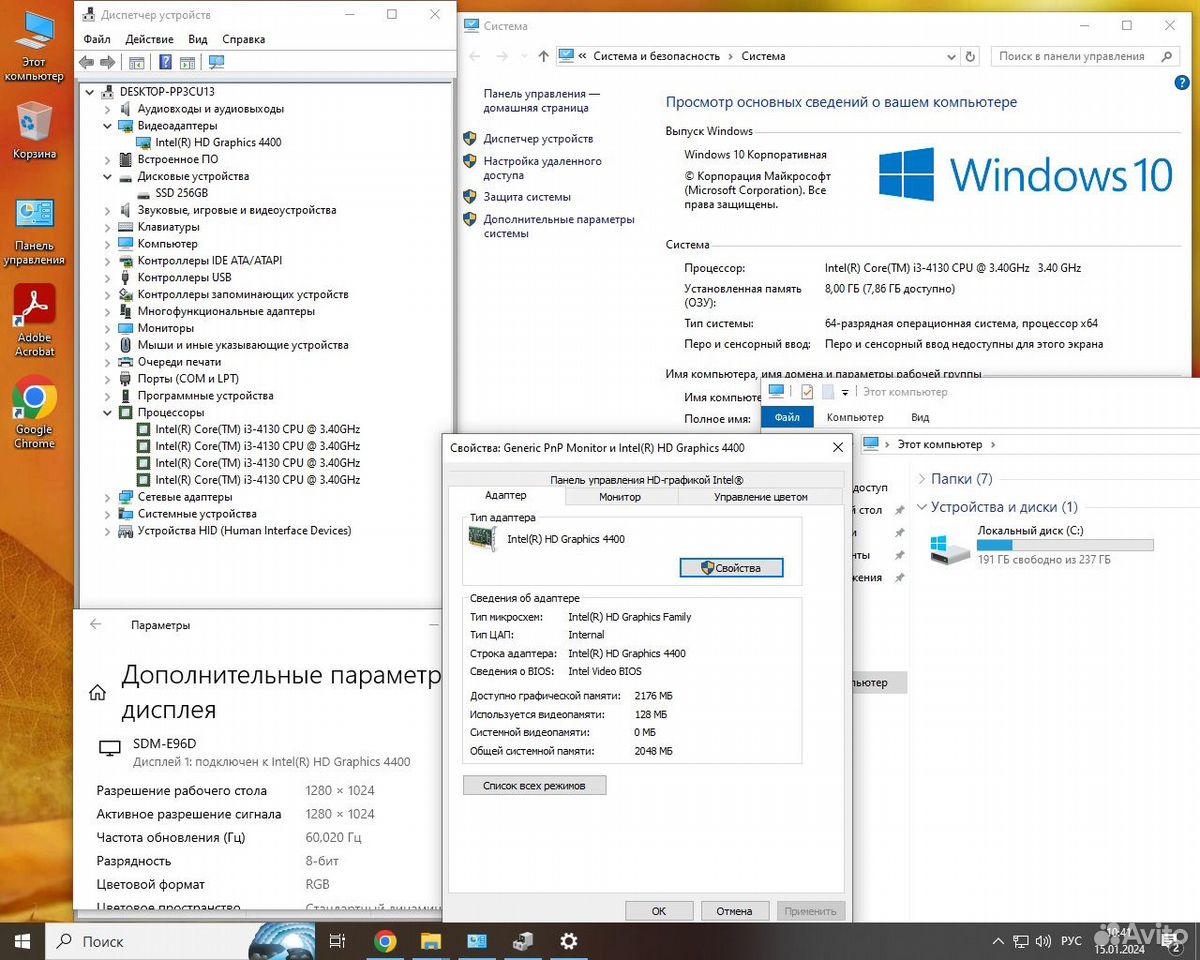1200x960 pixels.
Task: Open Дополнительные параметры системы link
Action: coord(559,226)
